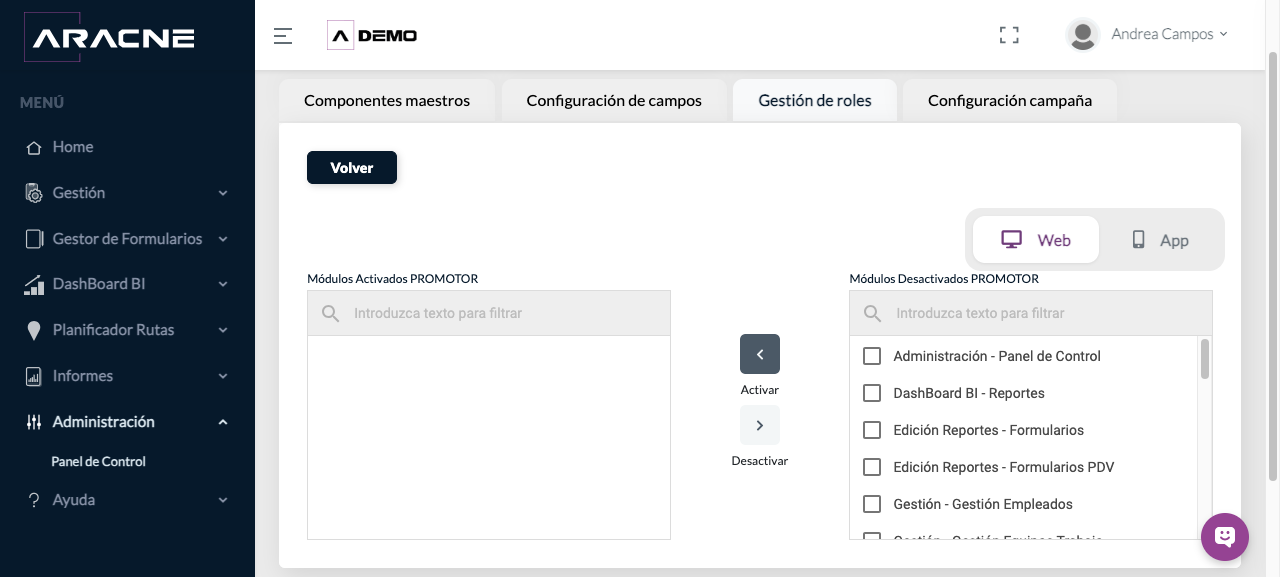Screen dimensions: 1280x577
Task: Click the App phone icon
Action: pyautogui.click(x=1138, y=240)
